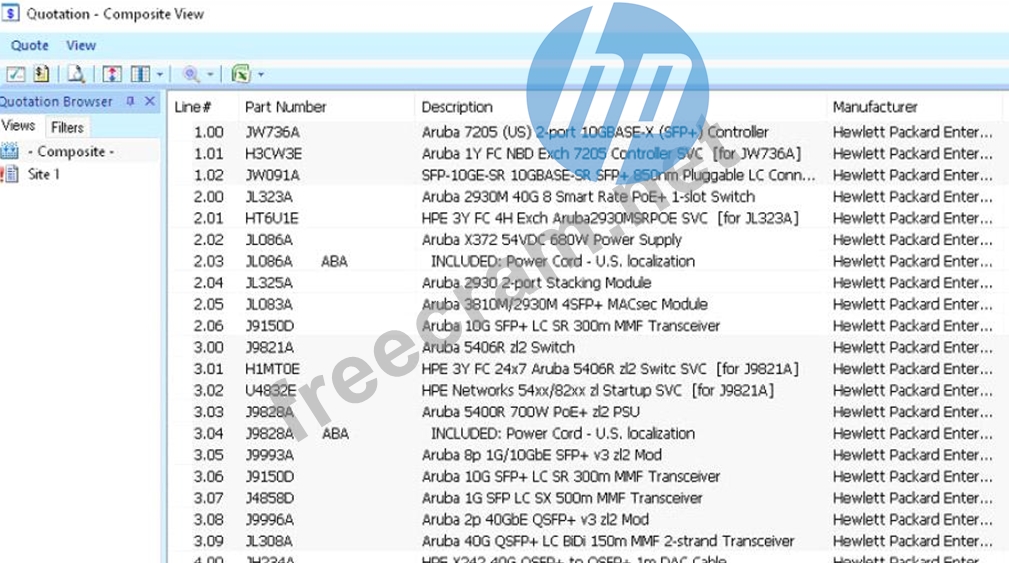Select part number JW091A
The width and height of the screenshot is (1009, 563).
click(x=272, y=175)
